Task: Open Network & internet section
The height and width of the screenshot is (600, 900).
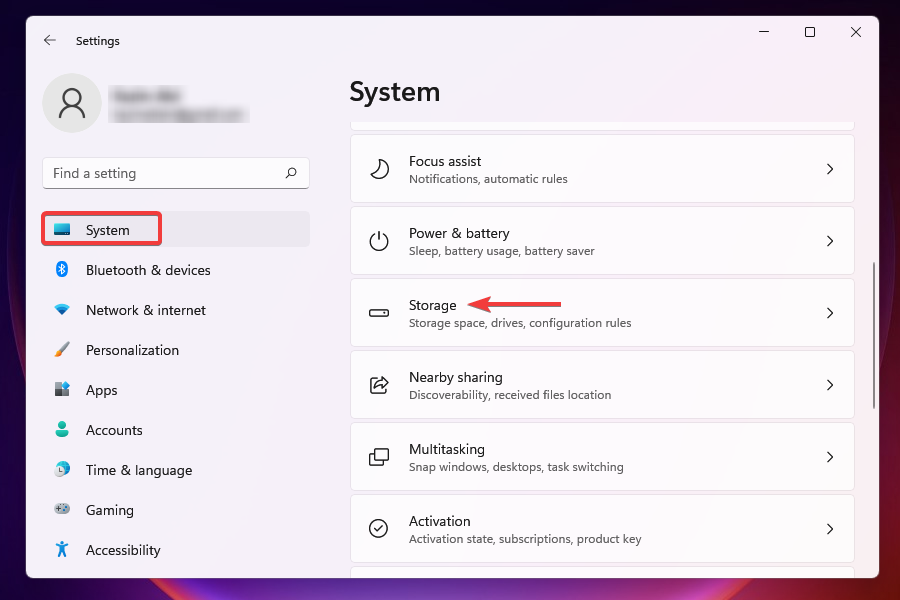Action: point(176,309)
